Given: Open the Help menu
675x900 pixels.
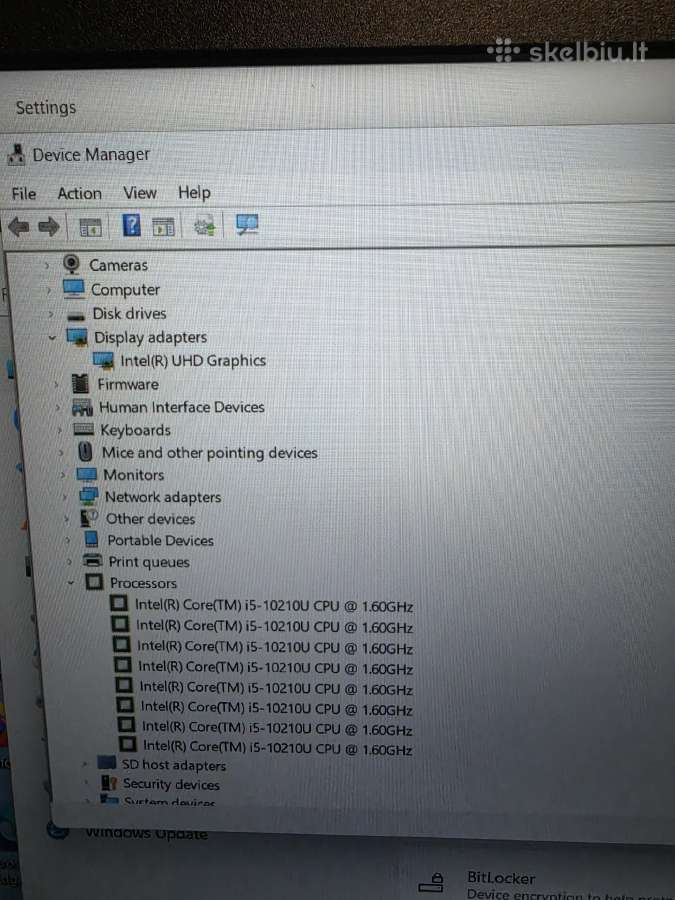Looking at the screenshot, I should click(x=194, y=192).
